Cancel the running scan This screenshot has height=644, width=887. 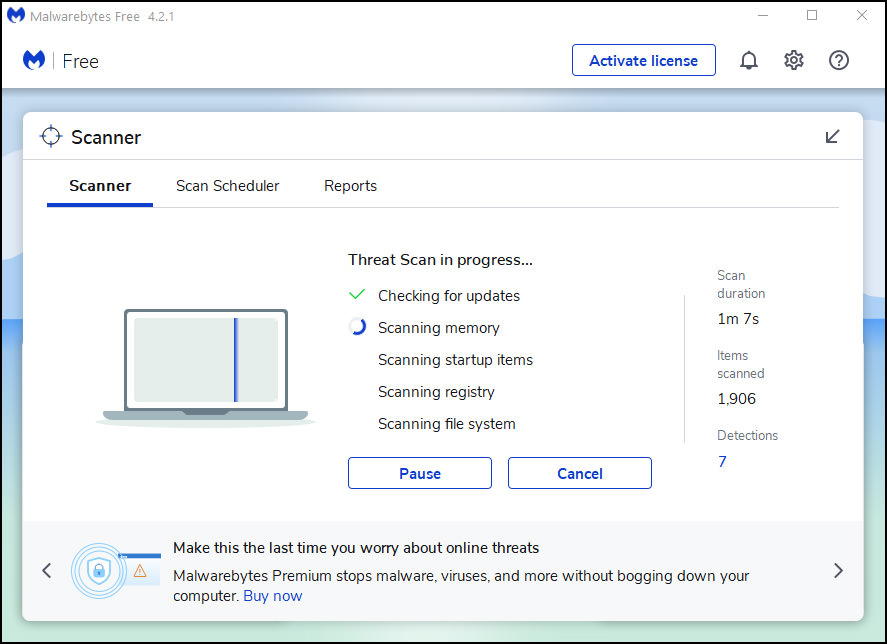[579, 472]
